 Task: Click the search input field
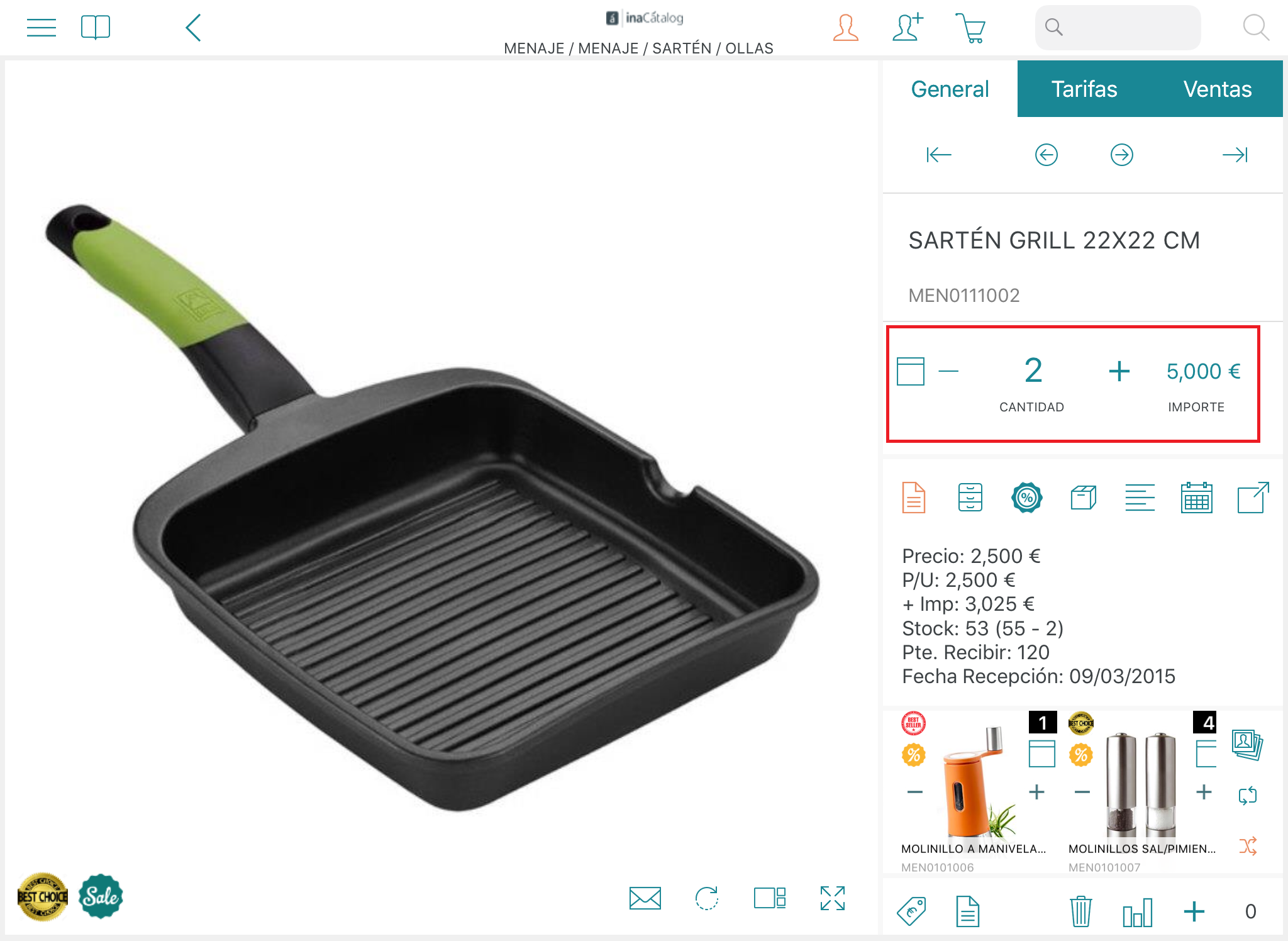(1118, 28)
